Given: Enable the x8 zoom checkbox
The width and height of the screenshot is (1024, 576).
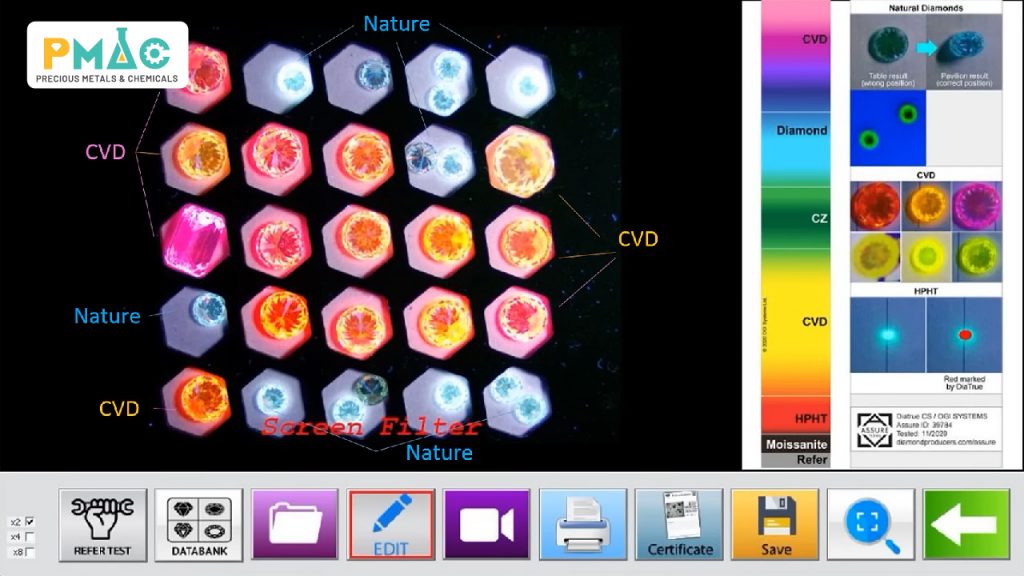Looking at the screenshot, I should 29,552.
